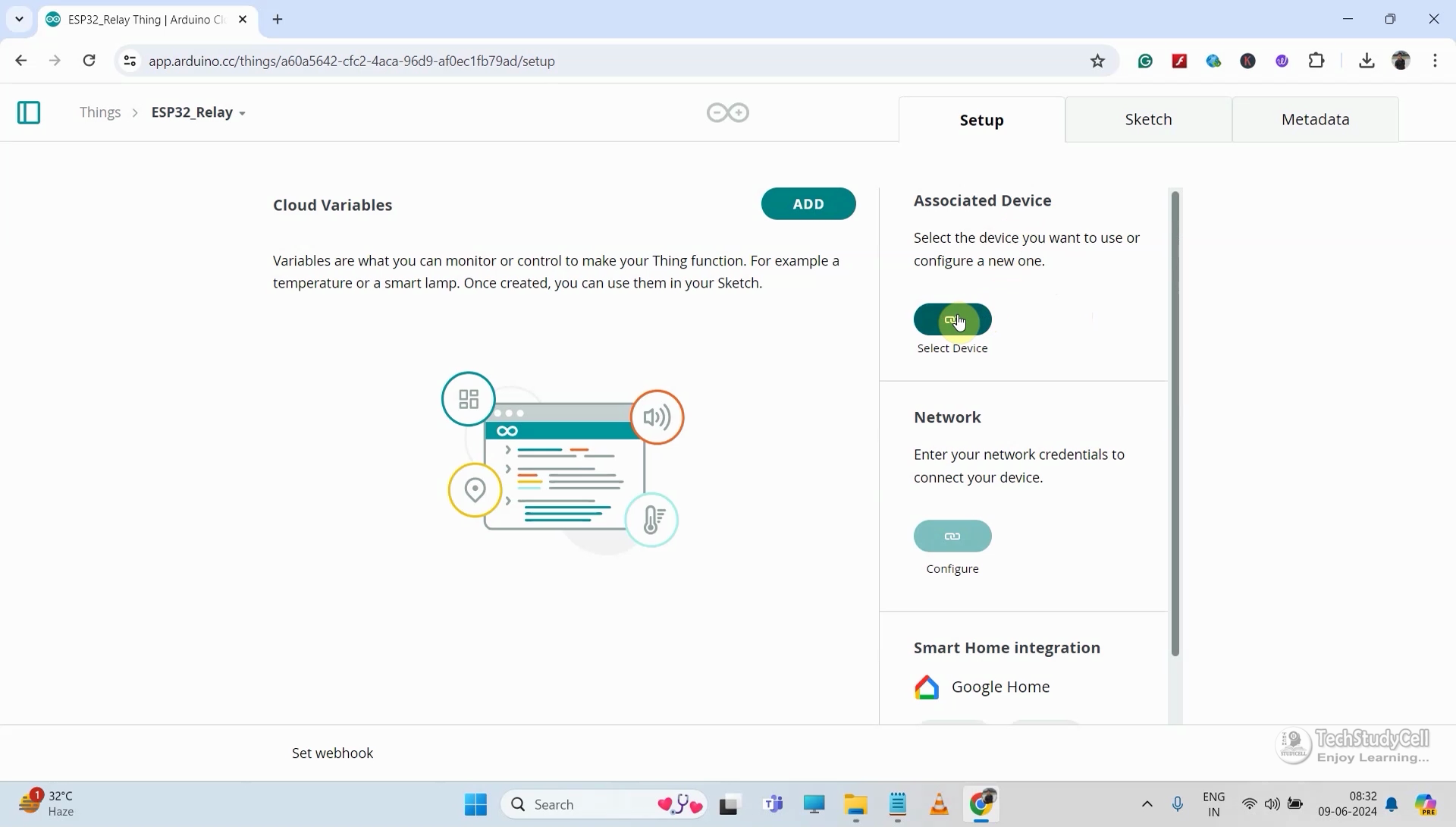Click the Things breadcrumb link
The image size is (1456, 827).
(x=100, y=112)
